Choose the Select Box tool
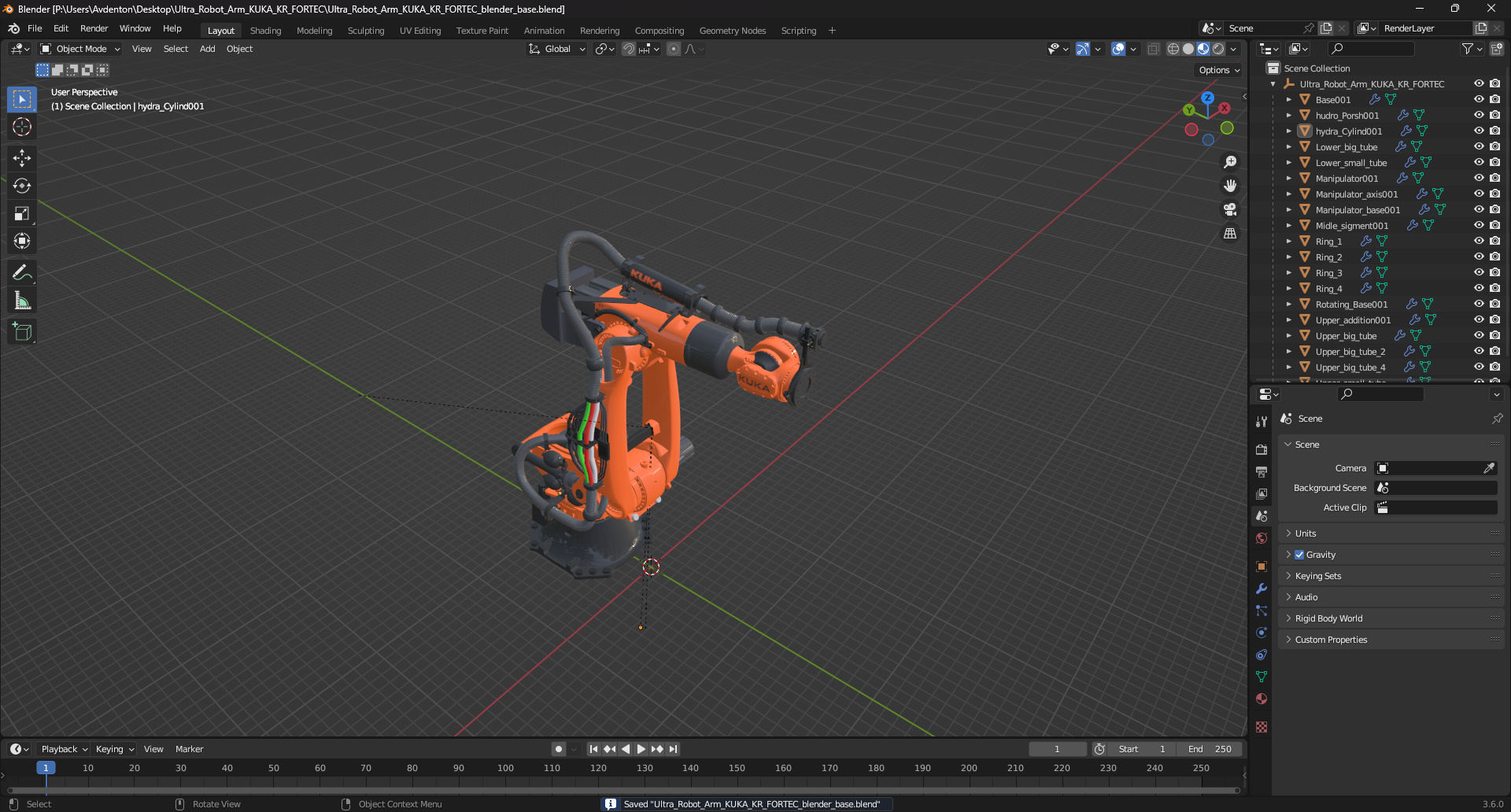 click(x=22, y=99)
